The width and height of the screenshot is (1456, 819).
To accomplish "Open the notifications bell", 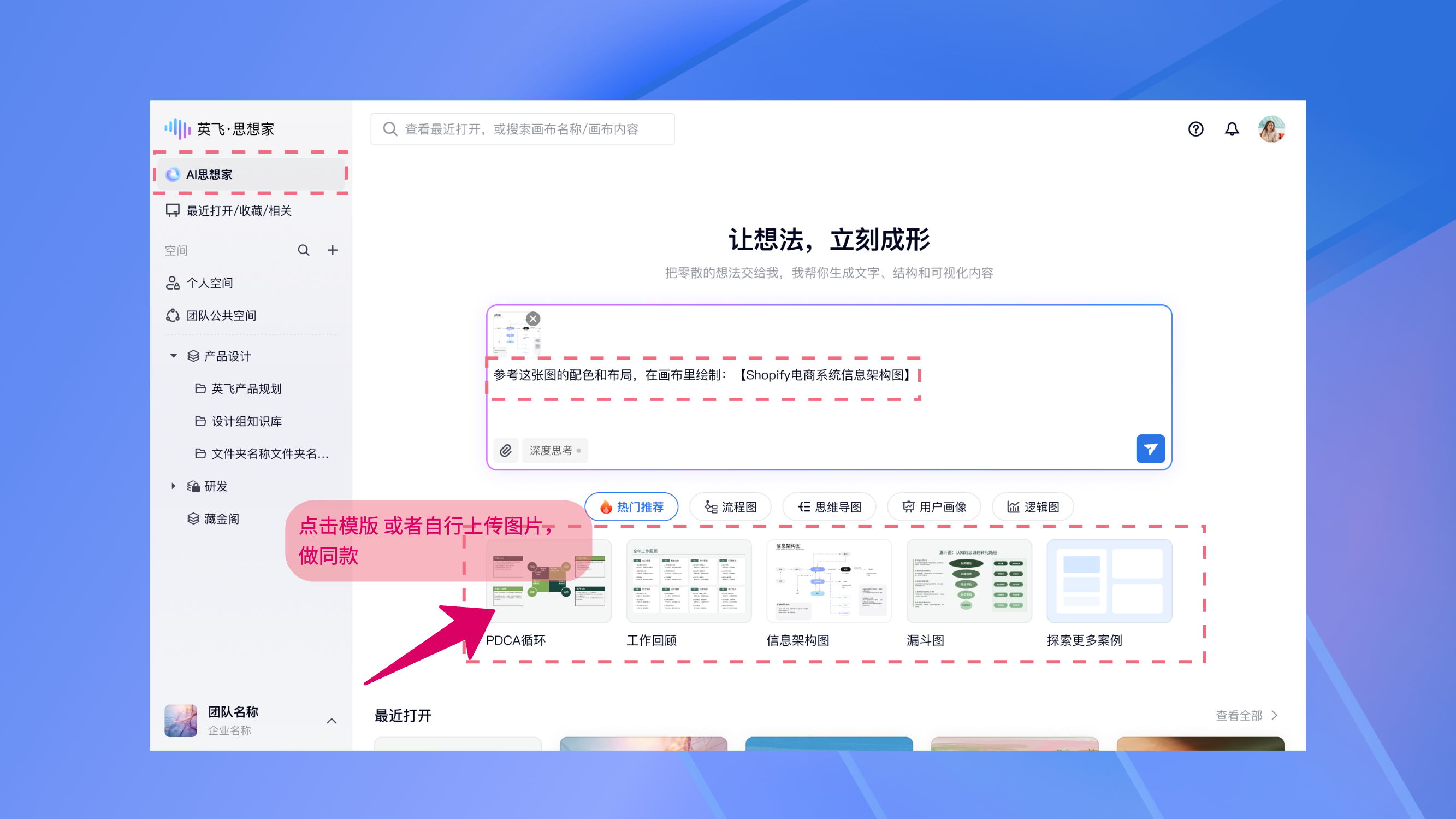I will coord(1232,129).
